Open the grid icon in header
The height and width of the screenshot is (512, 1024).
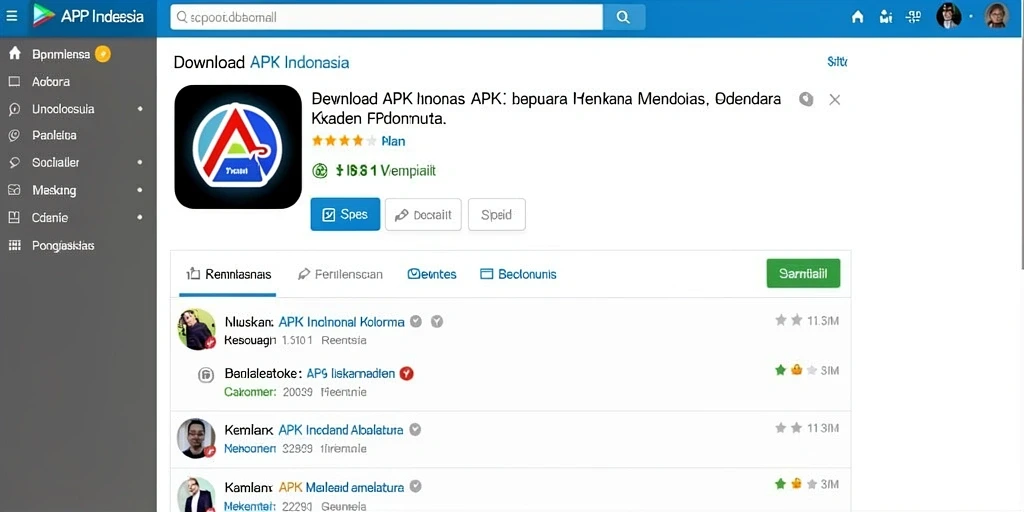point(914,16)
